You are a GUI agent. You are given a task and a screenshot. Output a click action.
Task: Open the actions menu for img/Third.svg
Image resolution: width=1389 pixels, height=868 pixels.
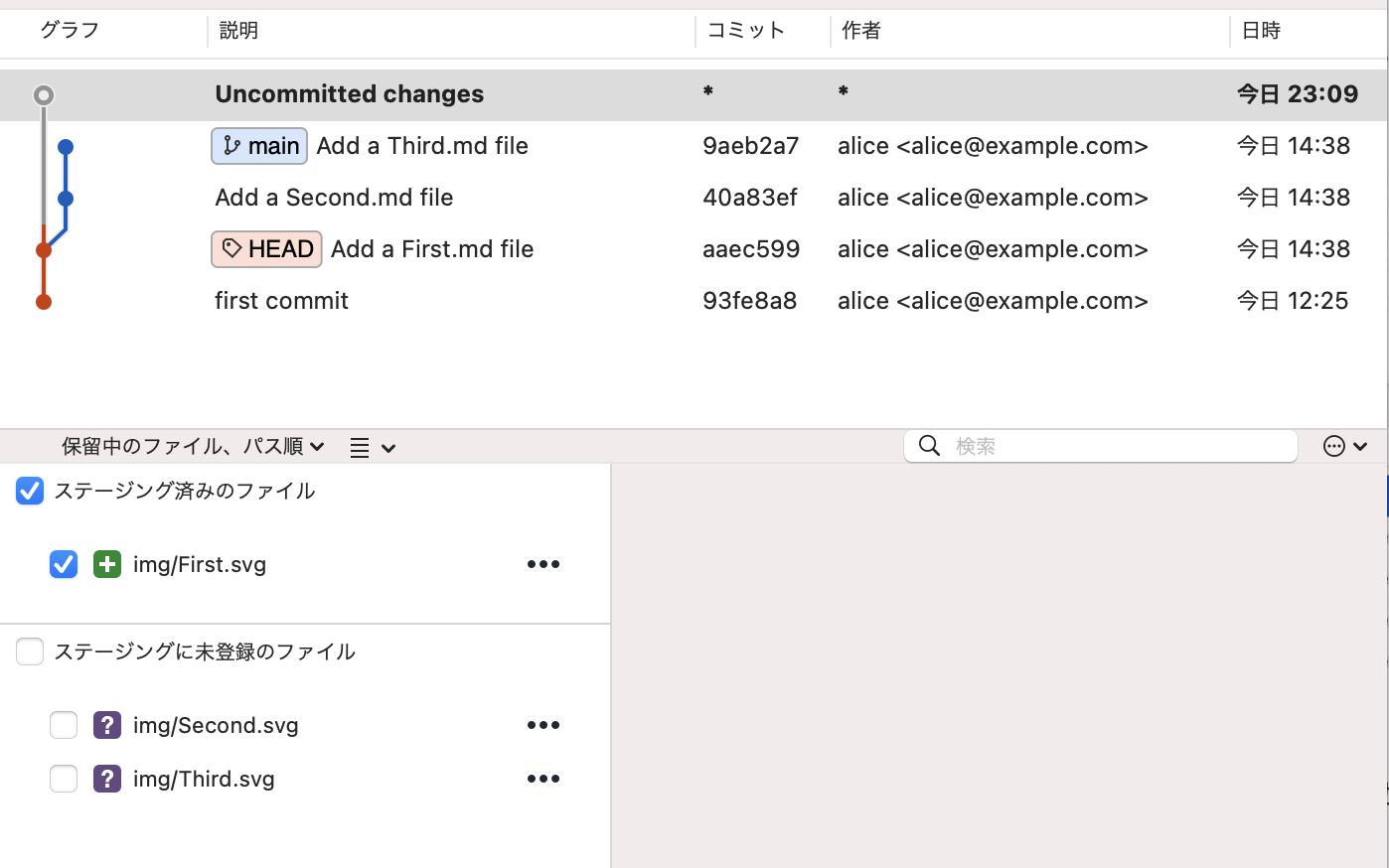tap(543, 779)
